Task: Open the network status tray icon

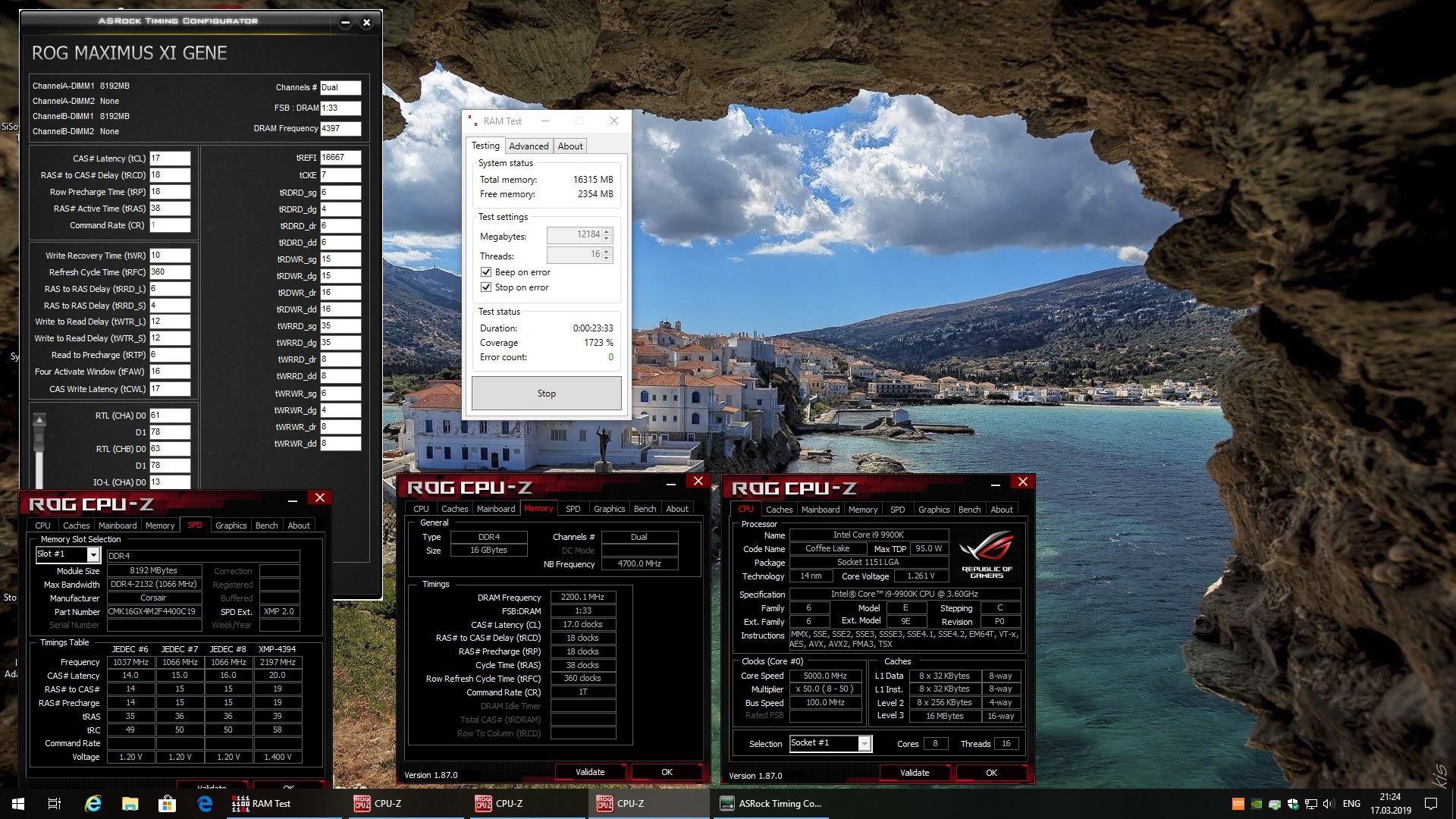Action: point(1310,804)
